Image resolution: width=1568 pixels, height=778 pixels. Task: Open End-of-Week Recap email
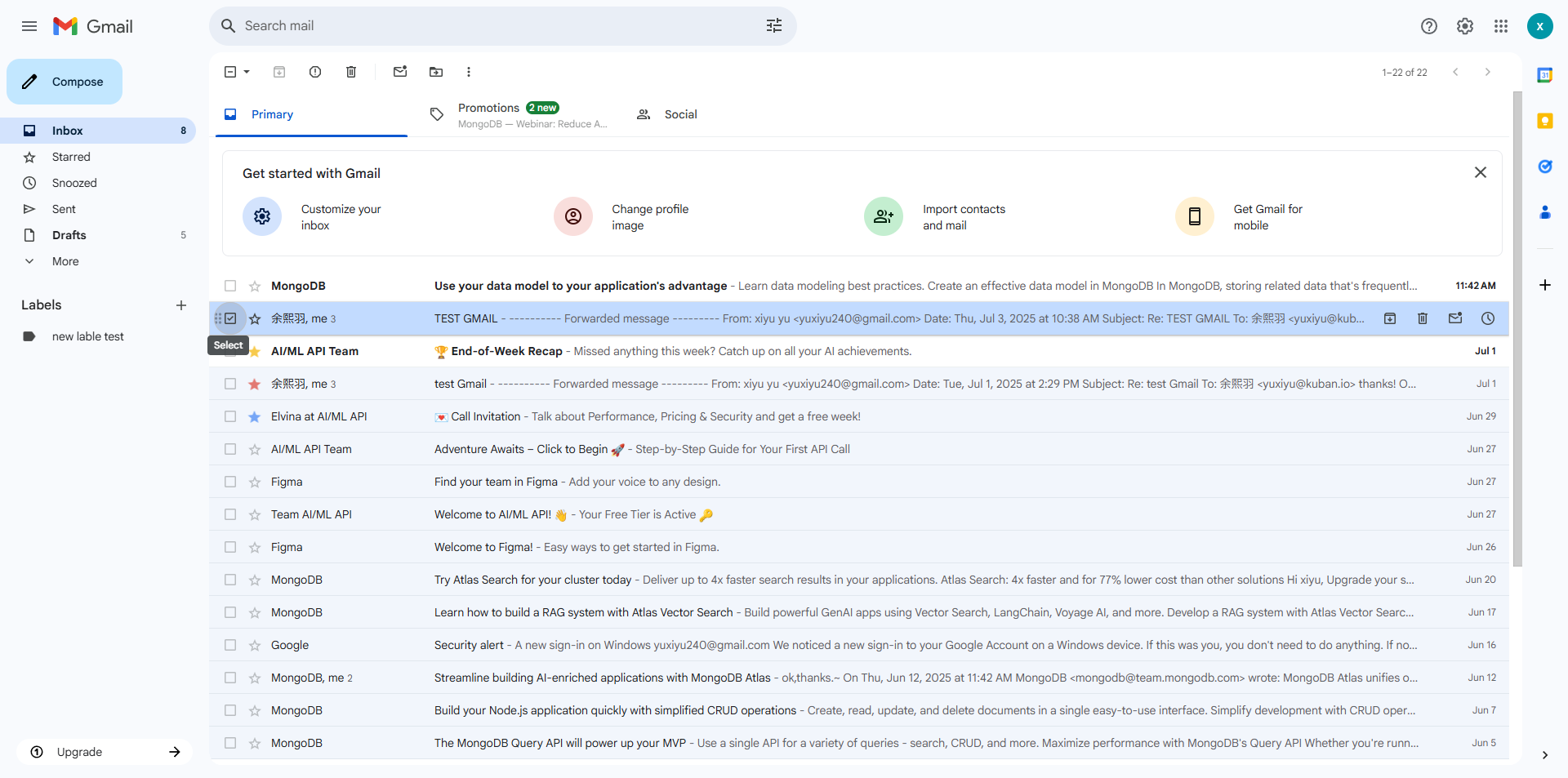click(x=859, y=351)
